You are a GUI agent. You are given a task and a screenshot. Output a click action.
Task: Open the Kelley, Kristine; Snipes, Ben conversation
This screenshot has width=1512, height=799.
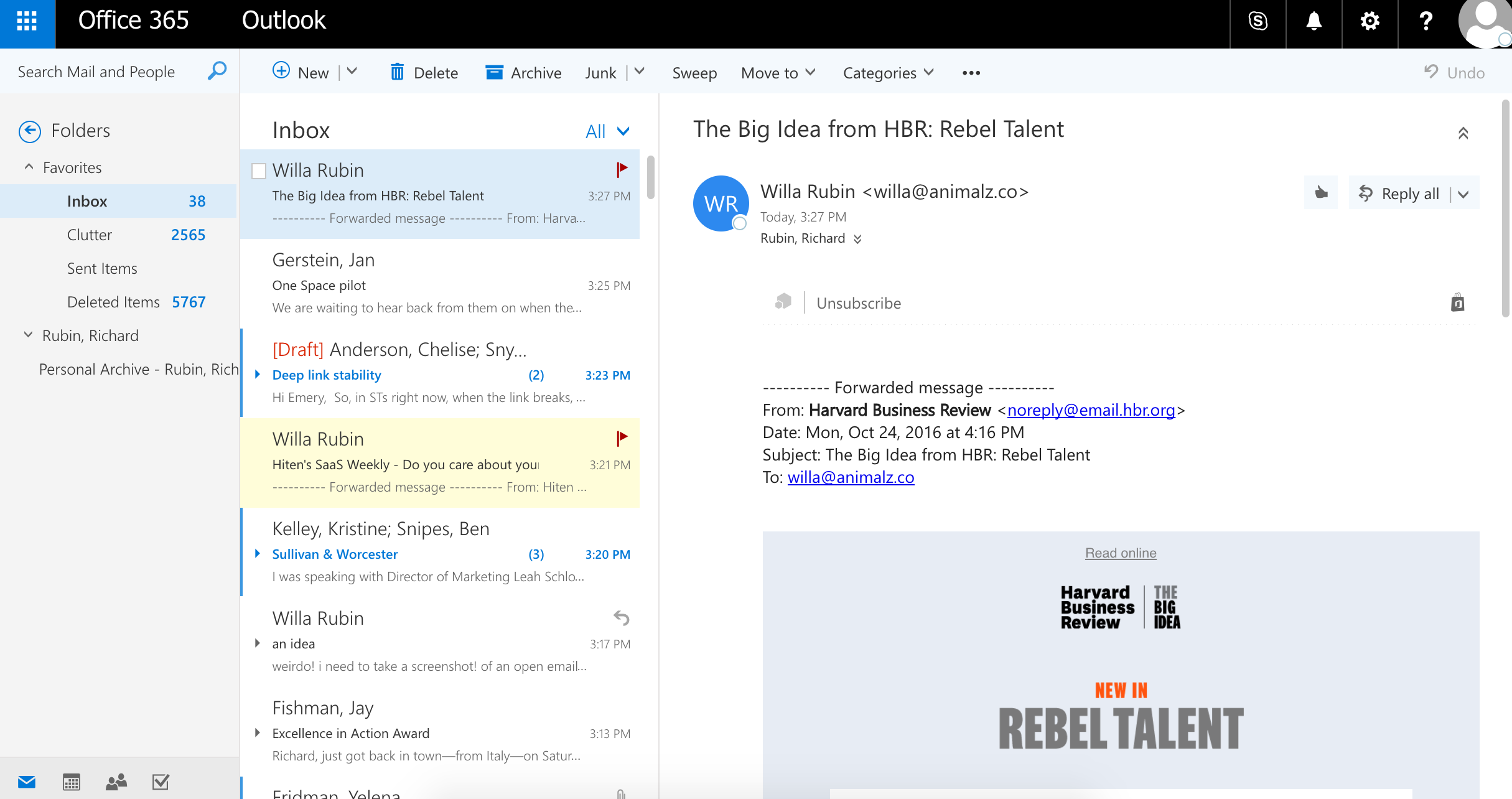pyautogui.click(x=440, y=553)
